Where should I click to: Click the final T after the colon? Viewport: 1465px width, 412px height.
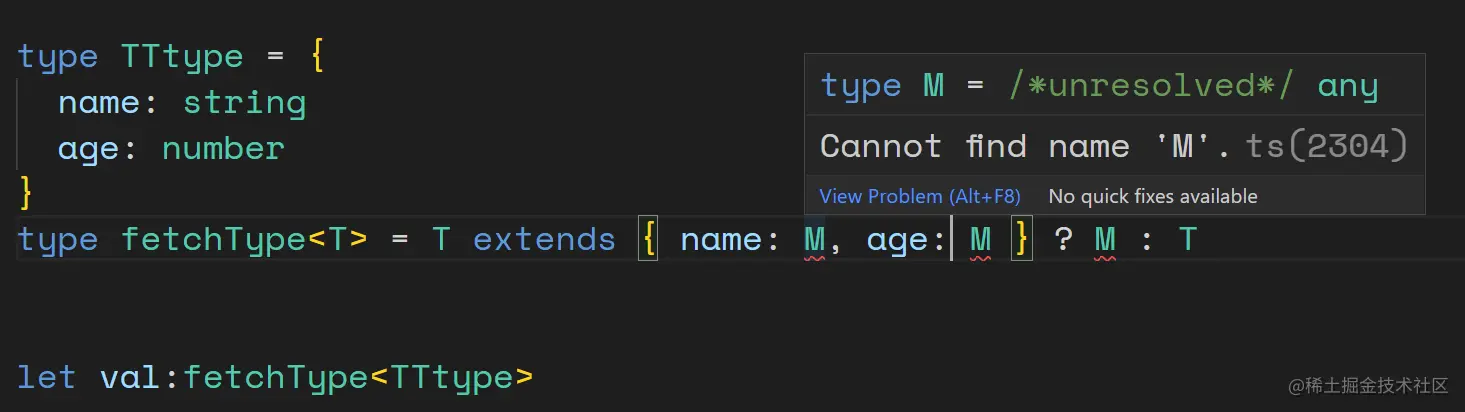(x=1187, y=240)
